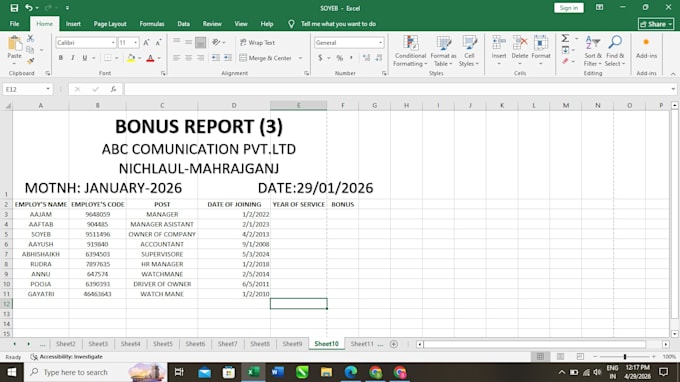Open text orientation options
This screenshot has width=680, height=382.
click(218, 42)
